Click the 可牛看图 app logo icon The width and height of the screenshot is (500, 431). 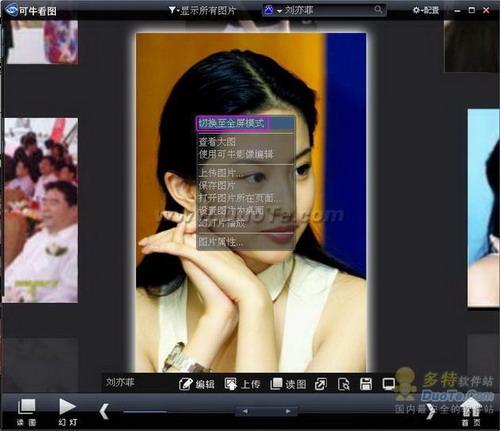(11, 10)
